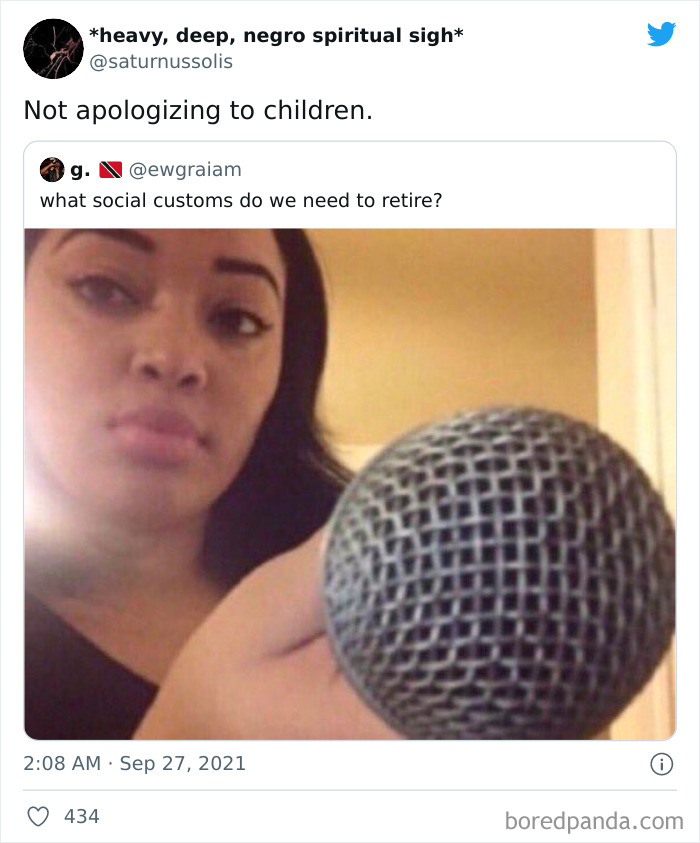700x843 pixels.
Task: Click the boredpanda.com watermark
Action: [594, 821]
